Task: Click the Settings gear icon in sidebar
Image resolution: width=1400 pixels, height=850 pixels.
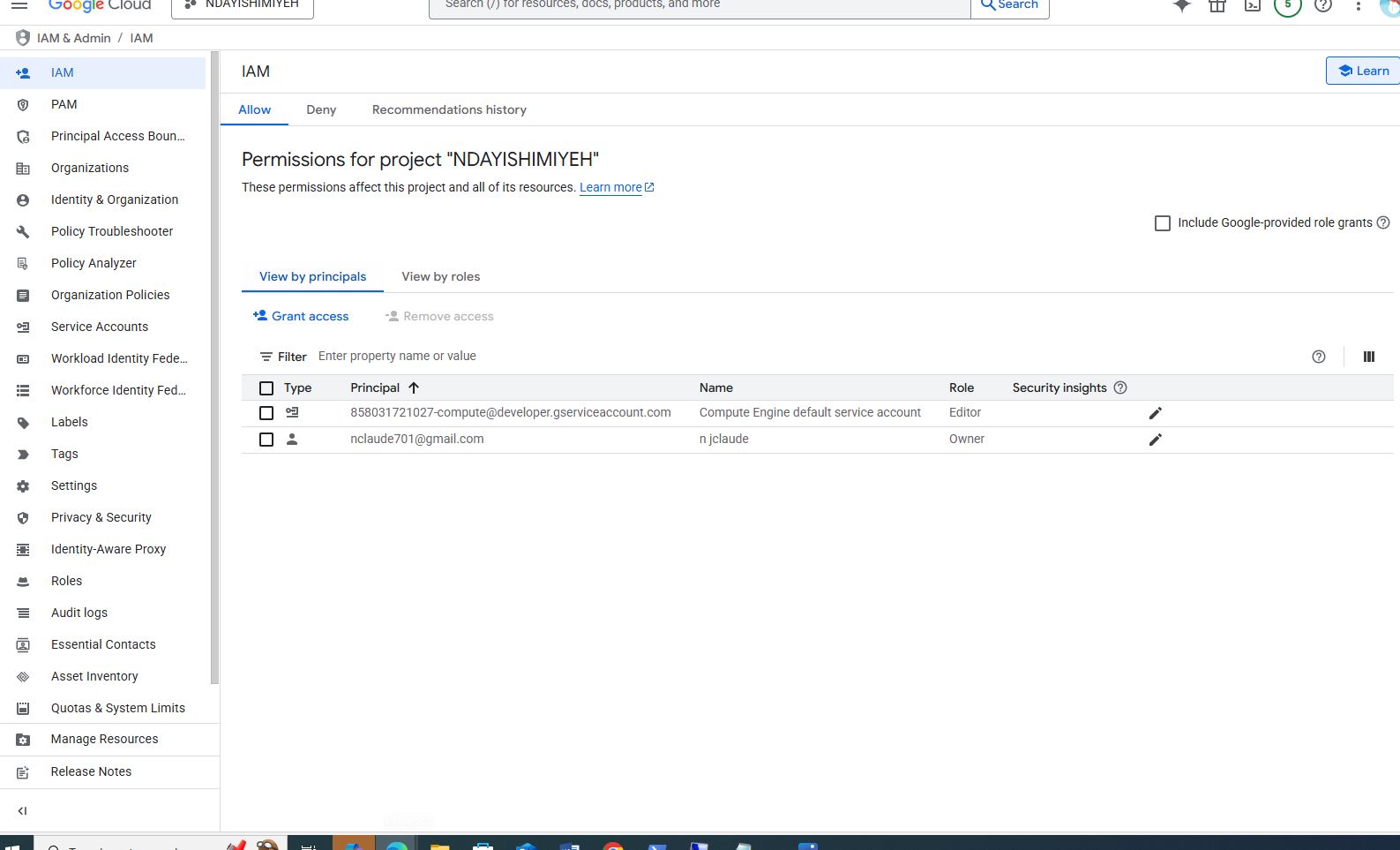Action: pos(23,485)
